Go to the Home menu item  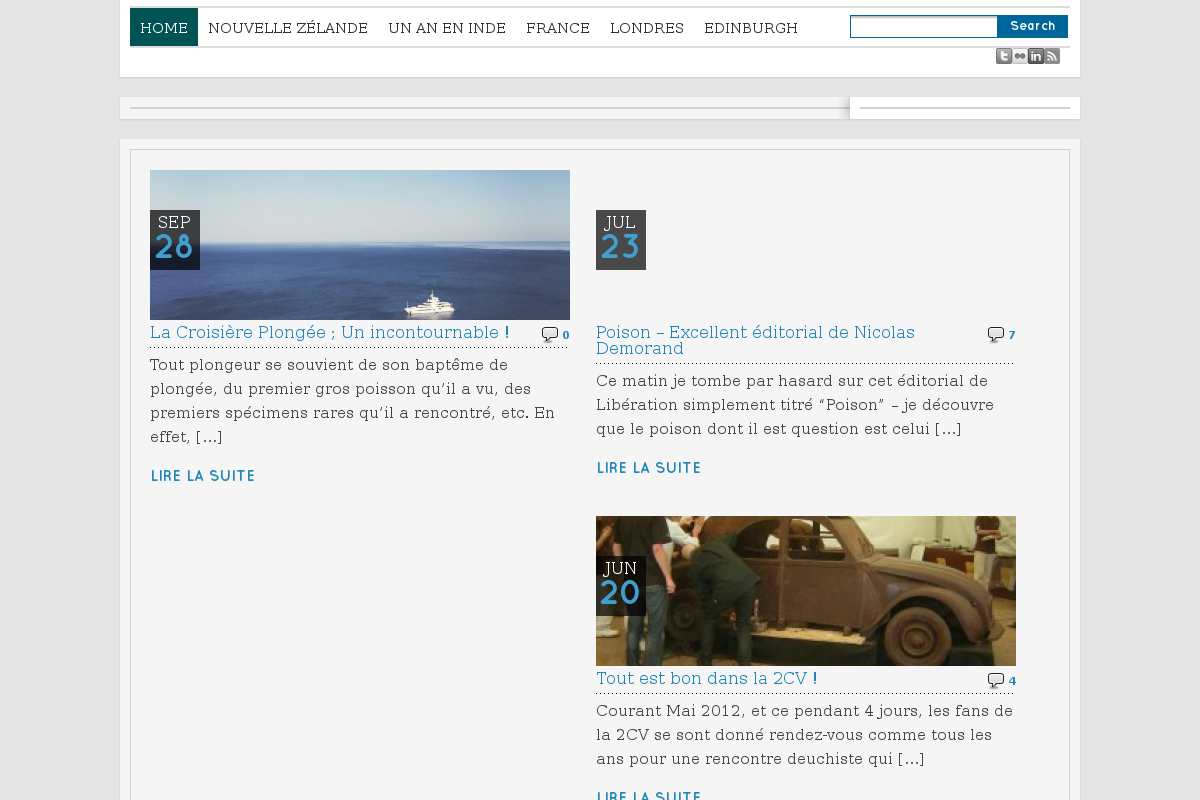164,28
